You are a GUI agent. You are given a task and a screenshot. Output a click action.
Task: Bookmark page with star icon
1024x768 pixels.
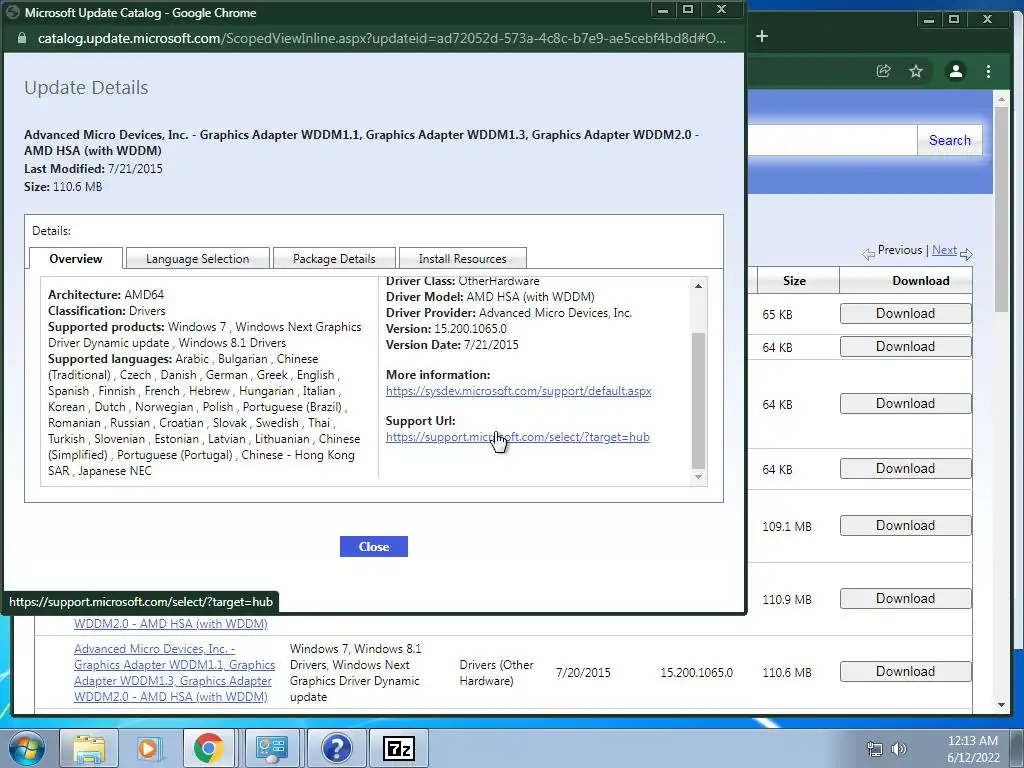click(916, 71)
